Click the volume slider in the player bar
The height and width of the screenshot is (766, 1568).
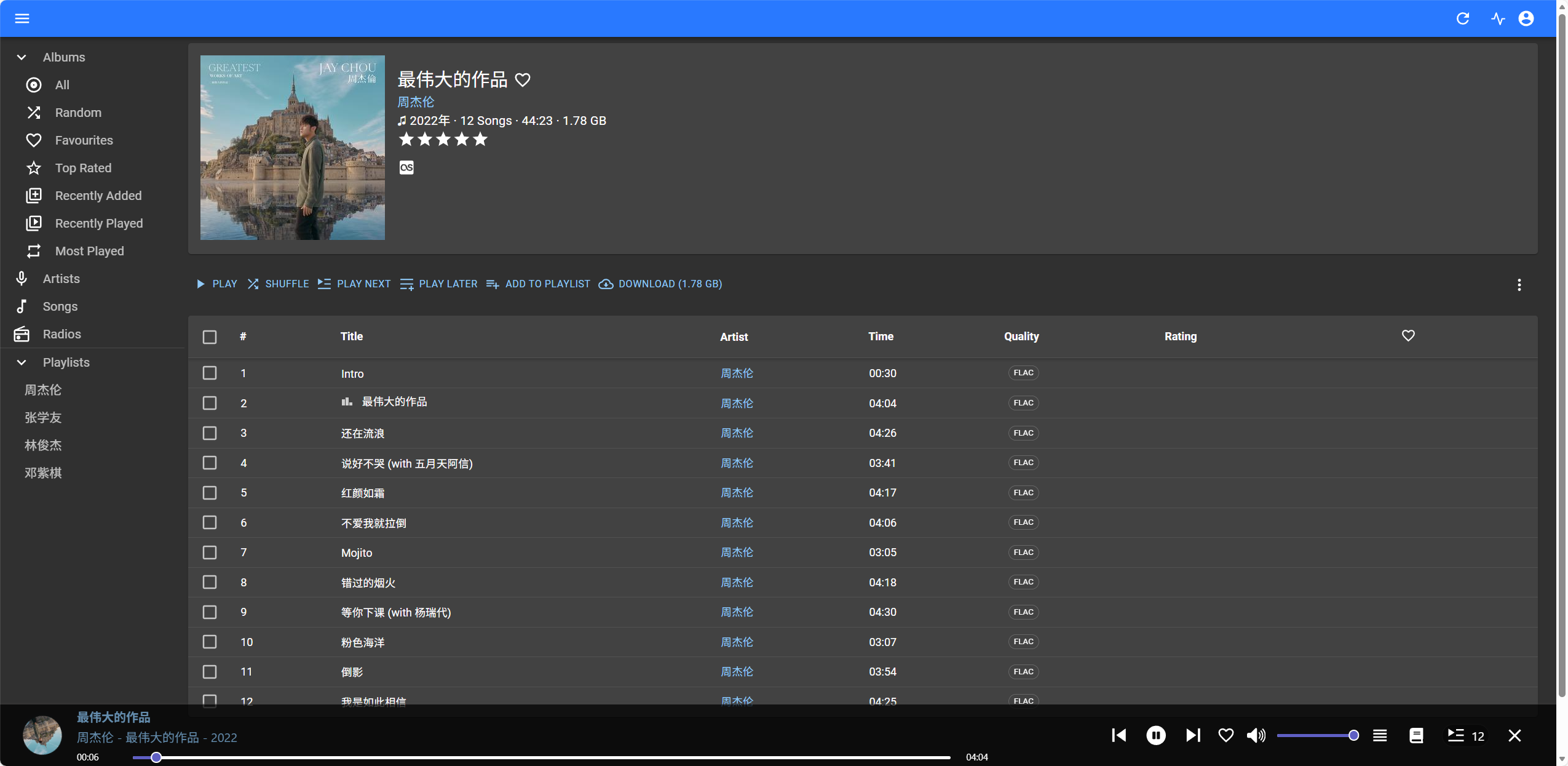(x=1316, y=735)
